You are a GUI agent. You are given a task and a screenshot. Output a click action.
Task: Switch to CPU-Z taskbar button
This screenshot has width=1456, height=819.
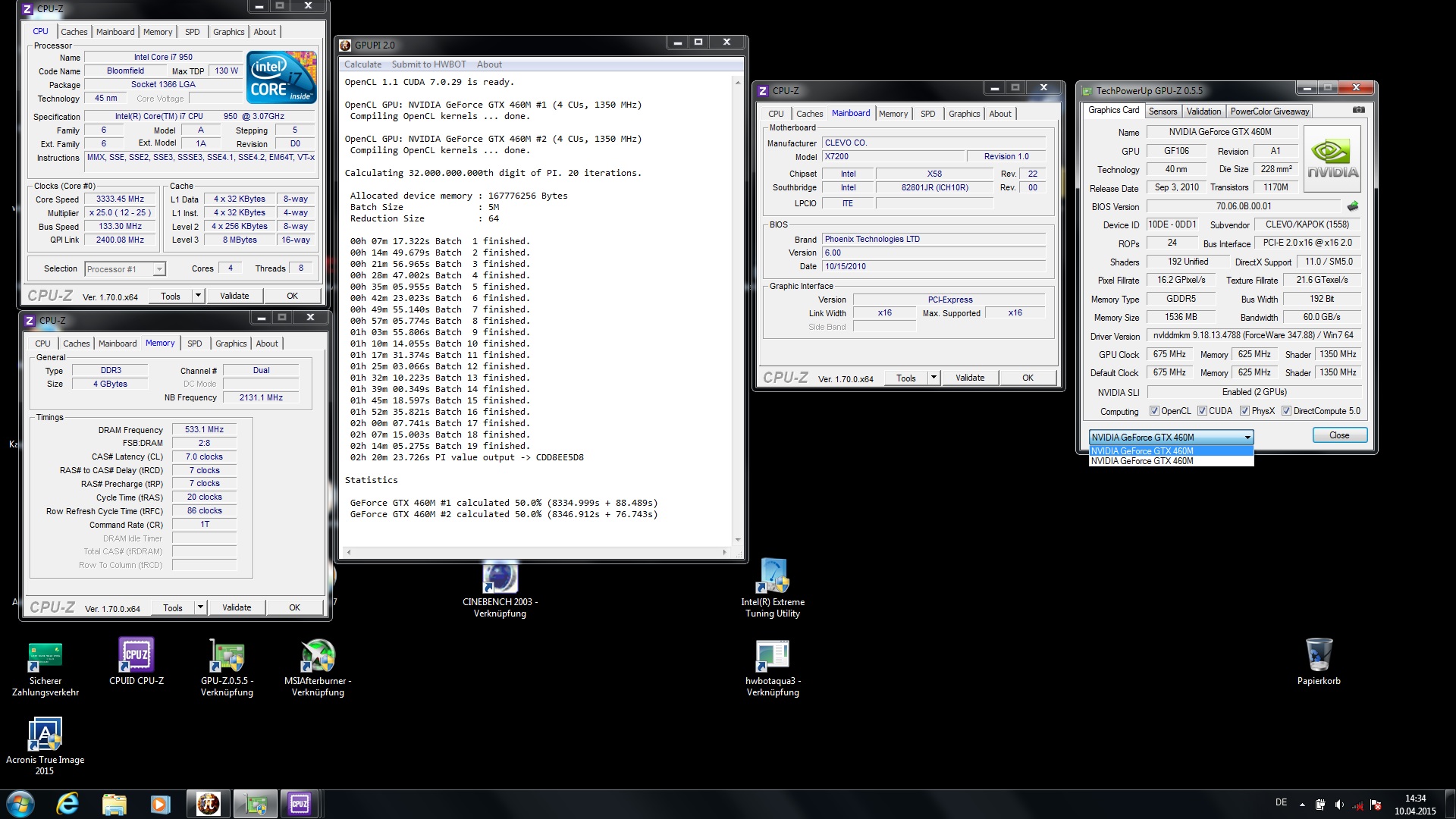(x=300, y=804)
